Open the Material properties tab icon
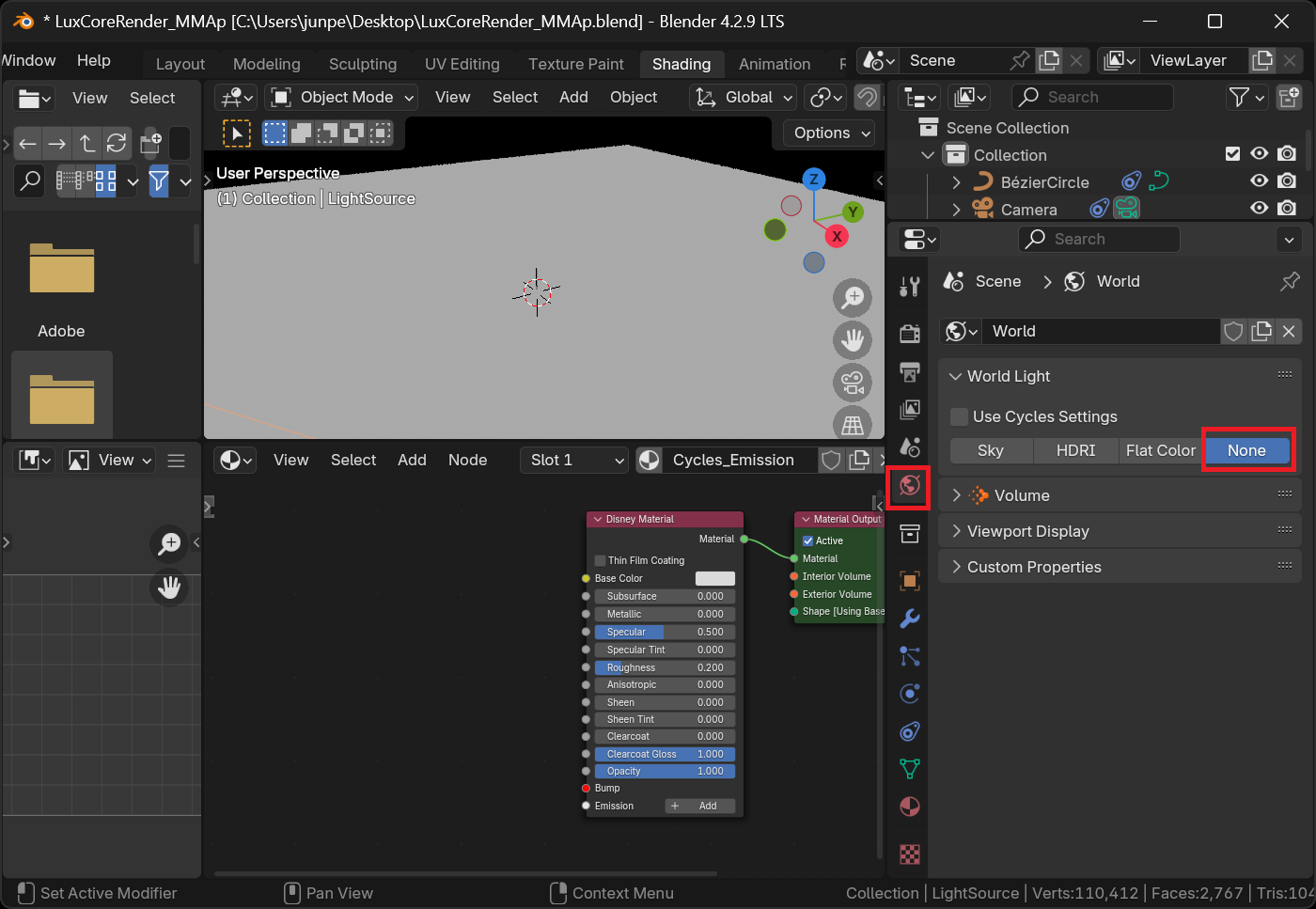This screenshot has height=909, width=1316. click(x=909, y=807)
